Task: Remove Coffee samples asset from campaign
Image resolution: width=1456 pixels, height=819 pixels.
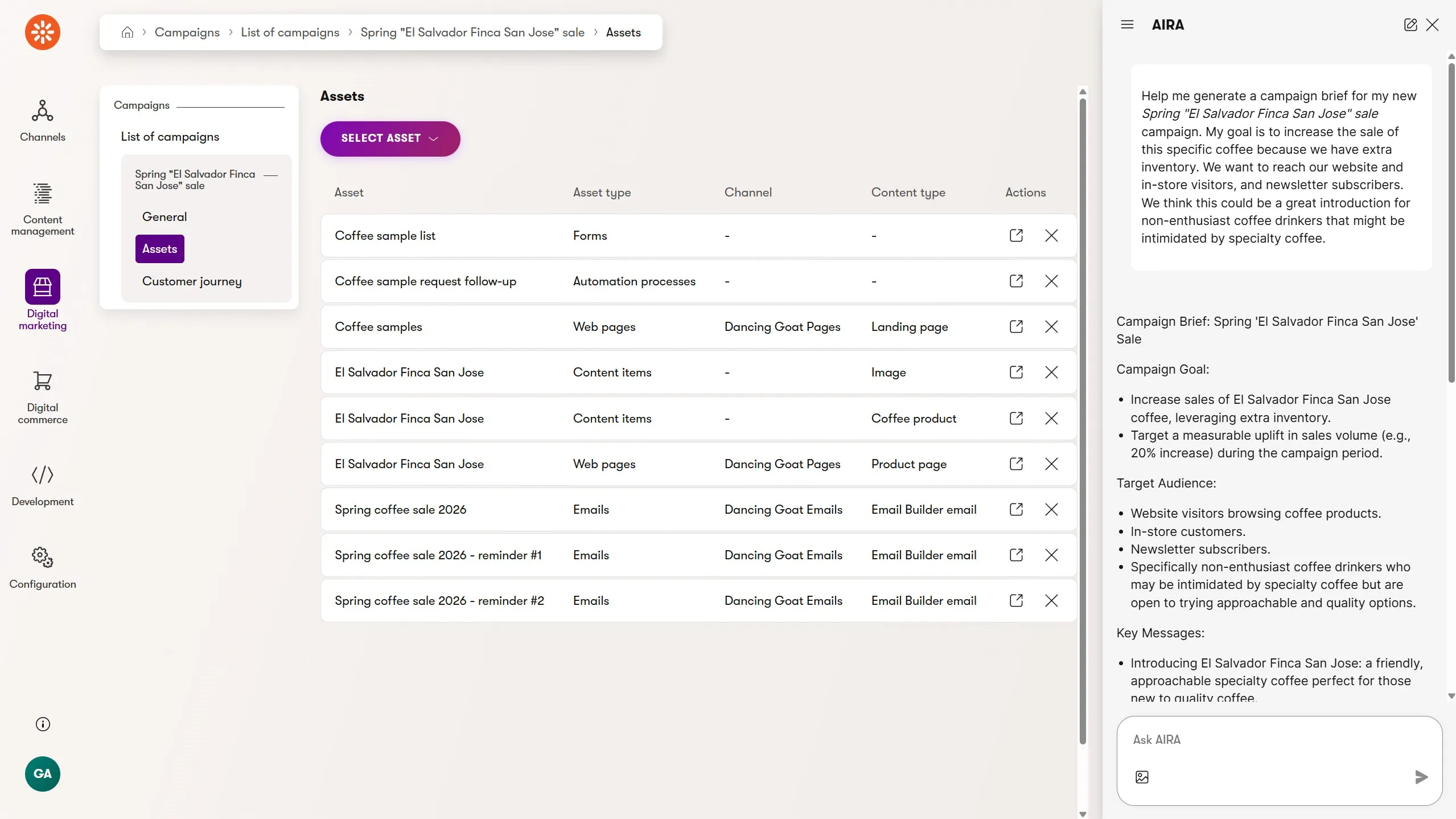Action: (x=1051, y=327)
